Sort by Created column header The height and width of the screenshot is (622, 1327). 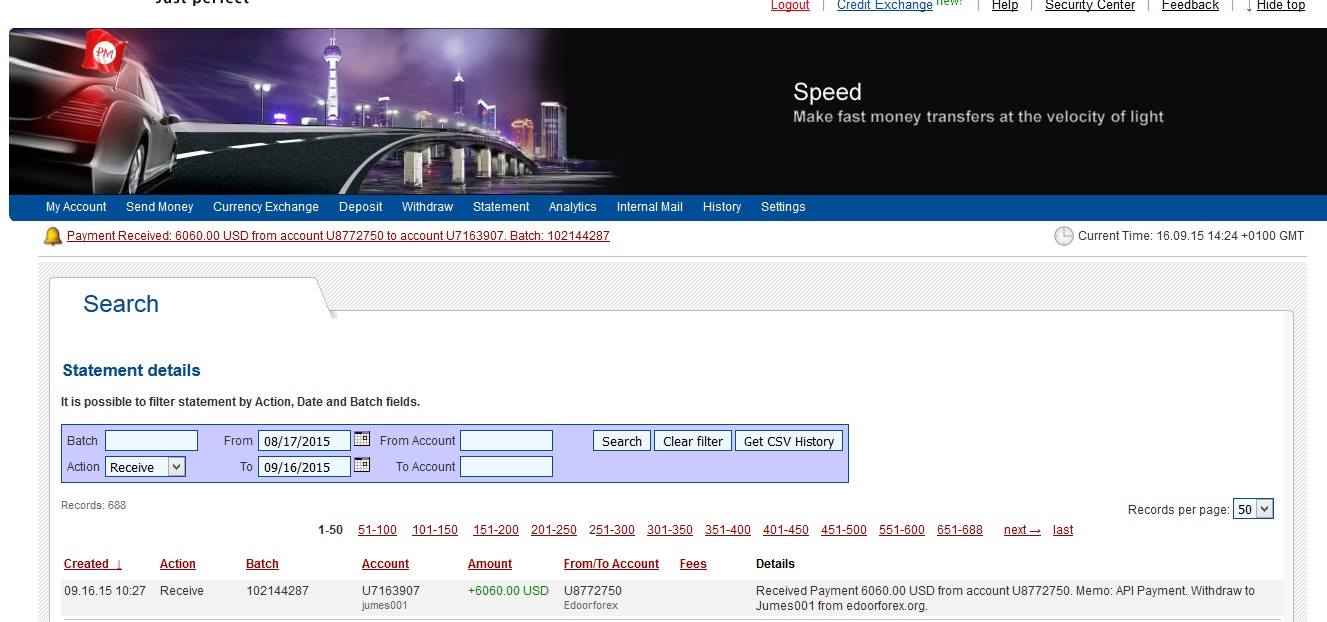pyautogui.click(x=93, y=564)
